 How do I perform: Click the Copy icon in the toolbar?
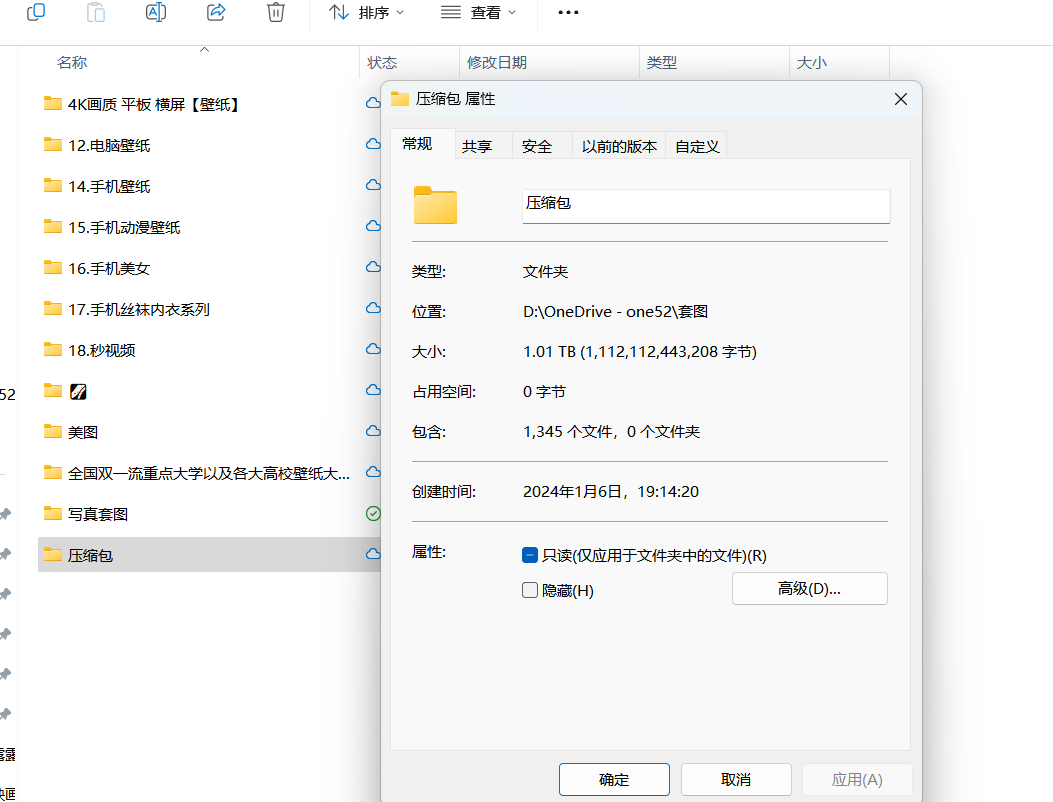(36, 13)
